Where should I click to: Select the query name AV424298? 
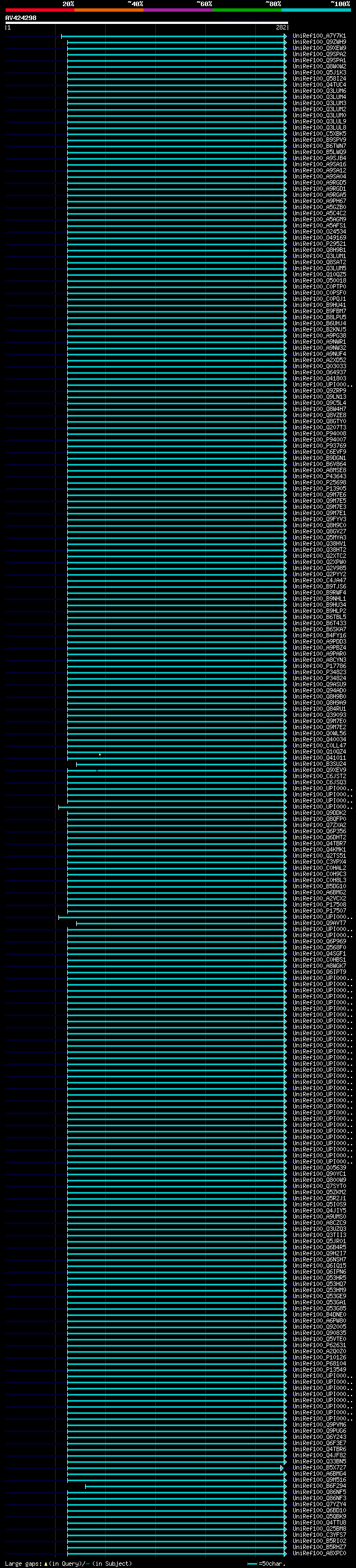[x=21, y=18]
